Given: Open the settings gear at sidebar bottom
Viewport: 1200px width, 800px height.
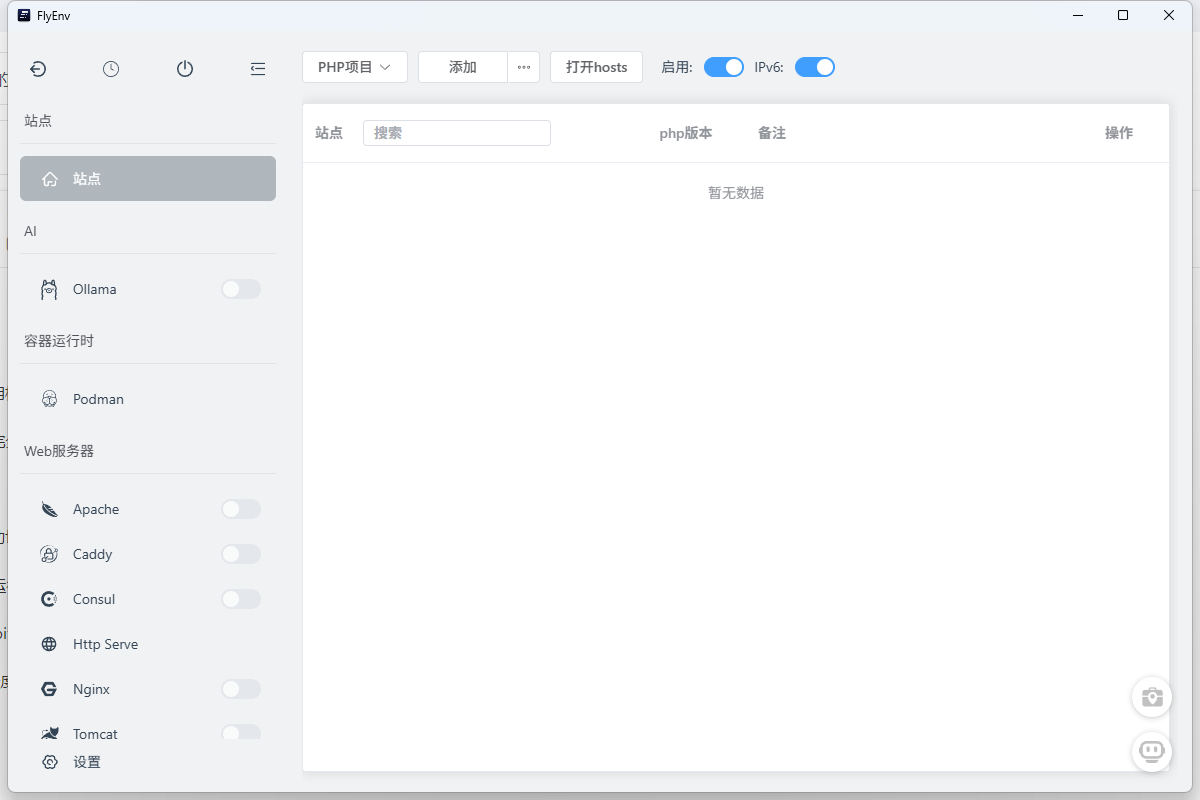Looking at the screenshot, I should pos(50,762).
